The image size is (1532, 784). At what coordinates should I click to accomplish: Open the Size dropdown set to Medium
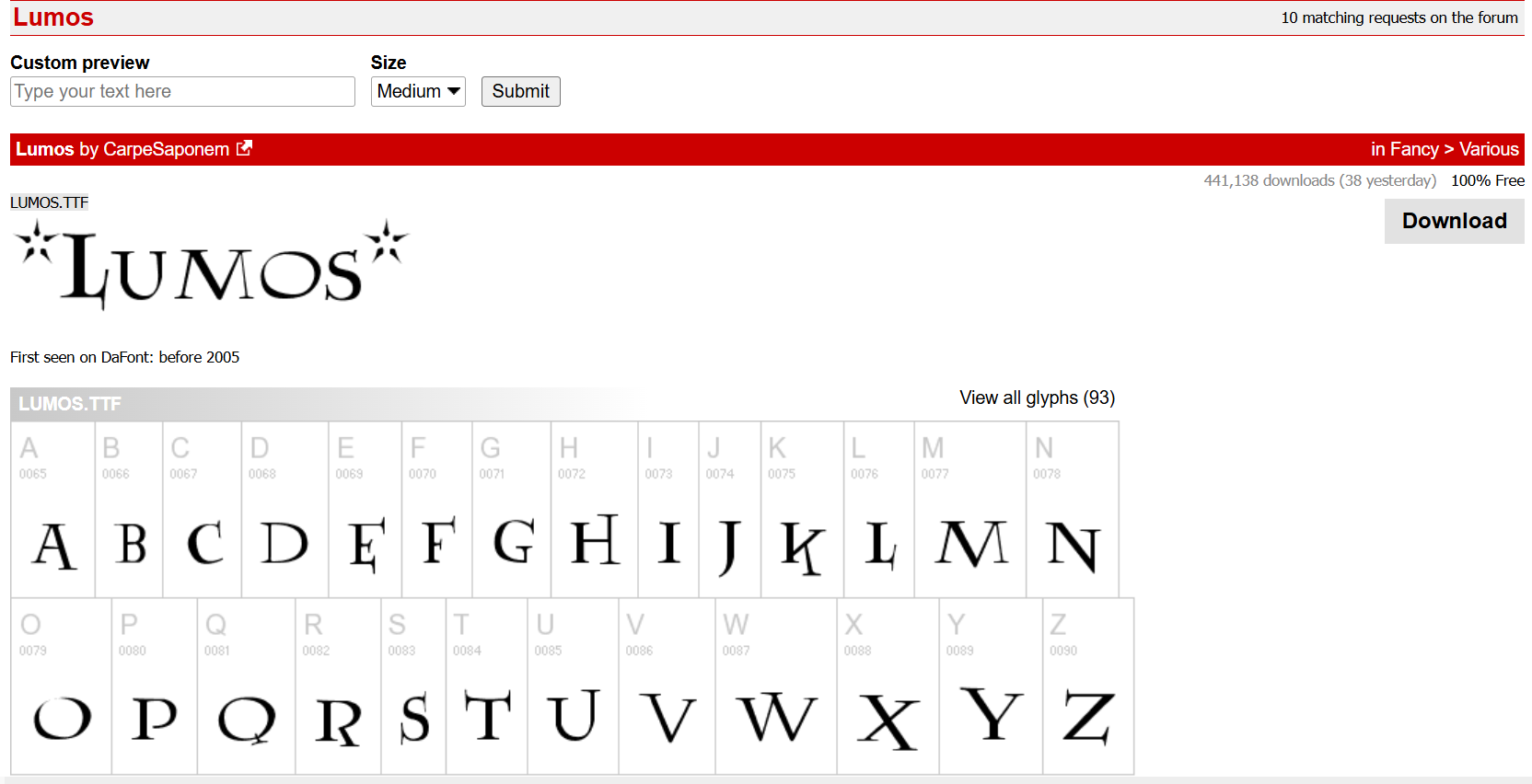coord(418,91)
